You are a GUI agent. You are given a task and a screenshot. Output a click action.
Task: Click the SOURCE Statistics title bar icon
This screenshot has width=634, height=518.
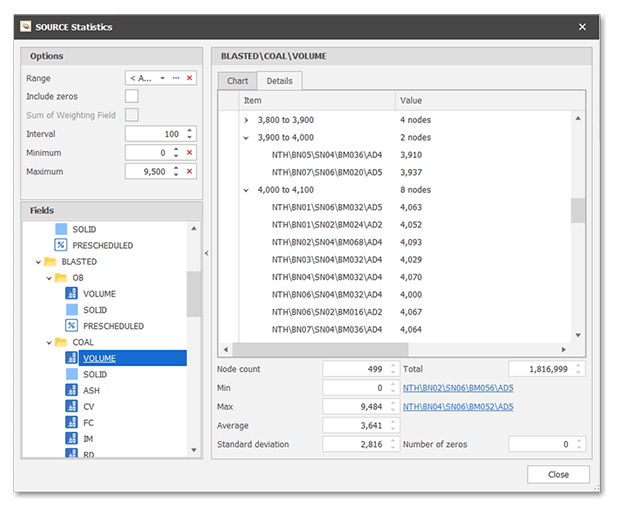pyautogui.click(x=25, y=27)
